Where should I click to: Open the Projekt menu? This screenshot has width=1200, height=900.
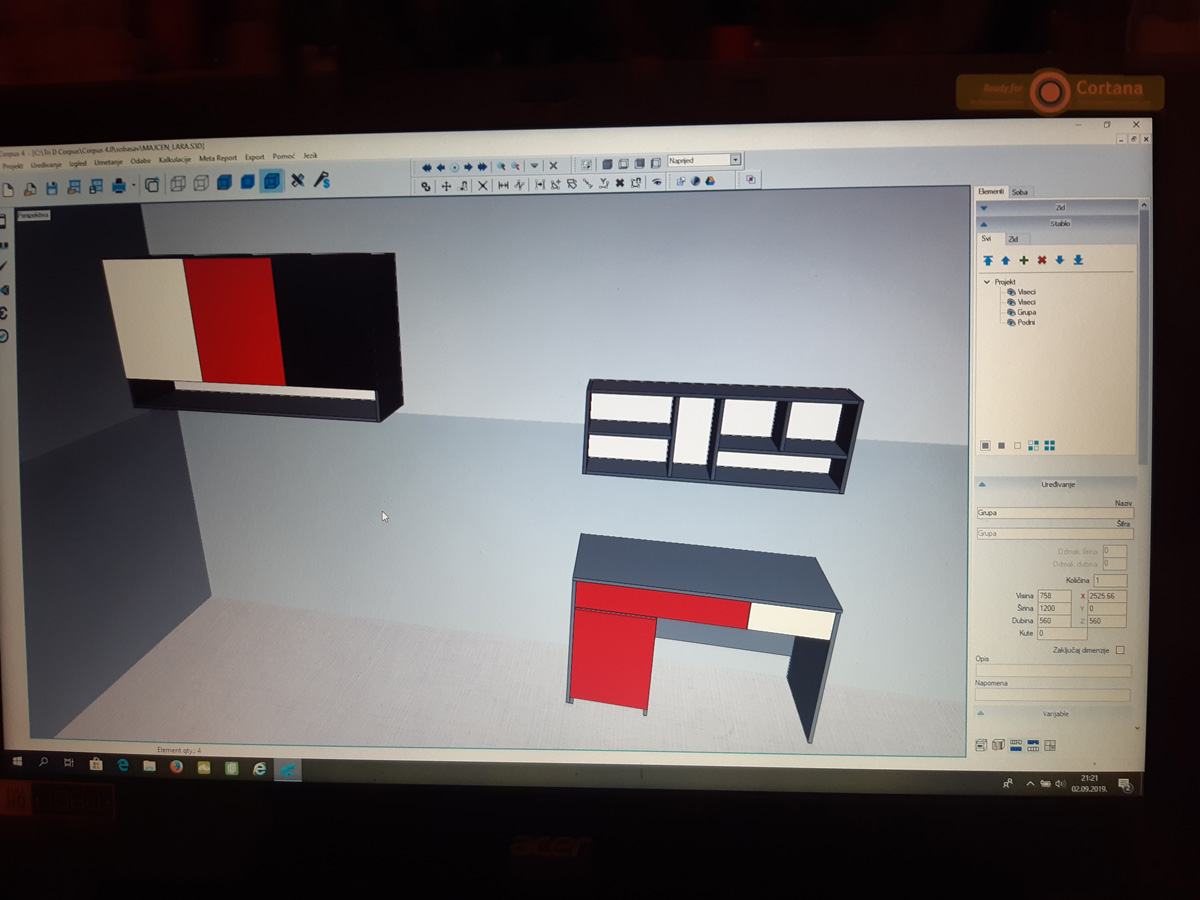click(13, 166)
